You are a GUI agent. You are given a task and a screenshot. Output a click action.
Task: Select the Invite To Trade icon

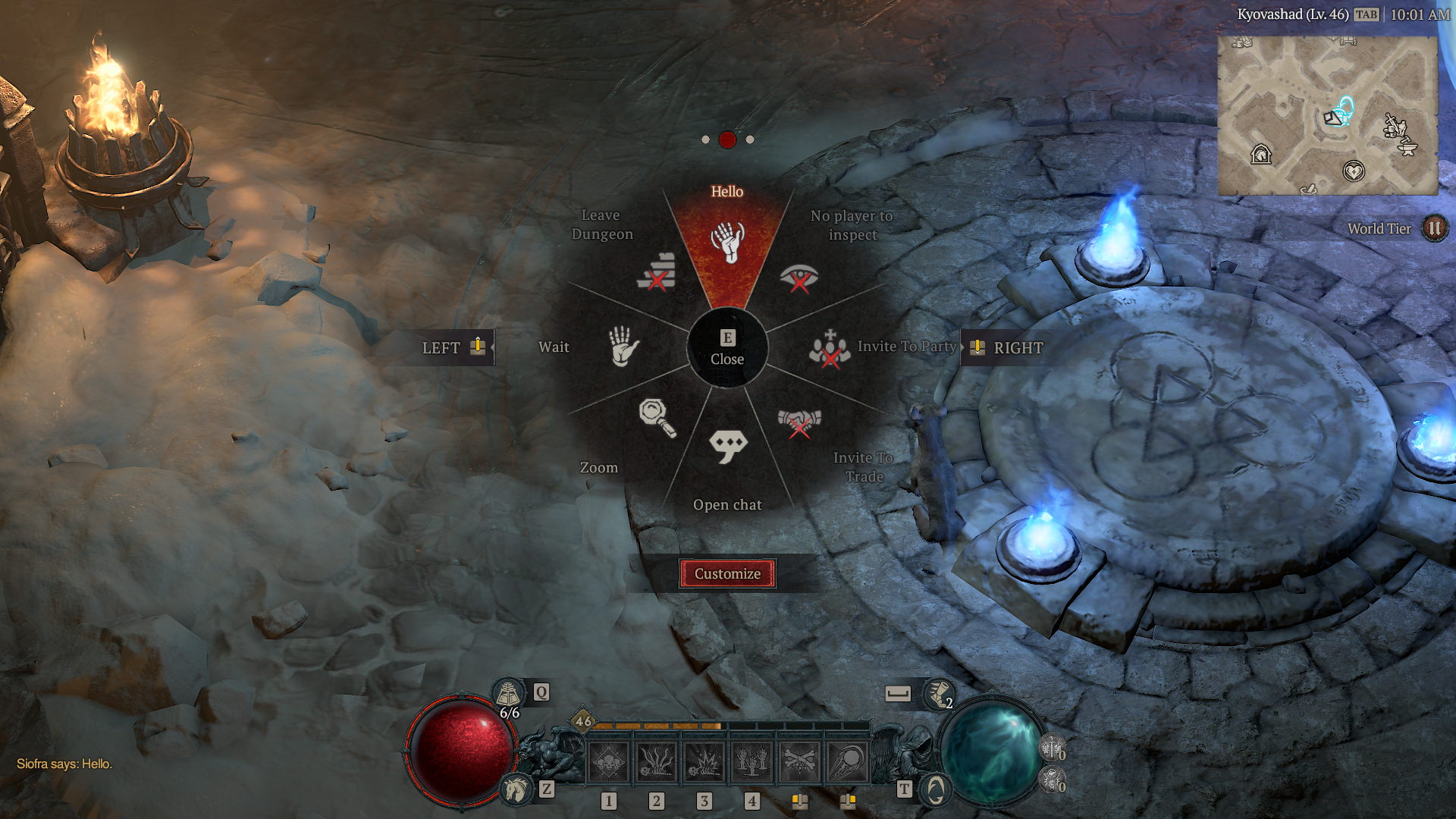pyautogui.click(x=800, y=420)
